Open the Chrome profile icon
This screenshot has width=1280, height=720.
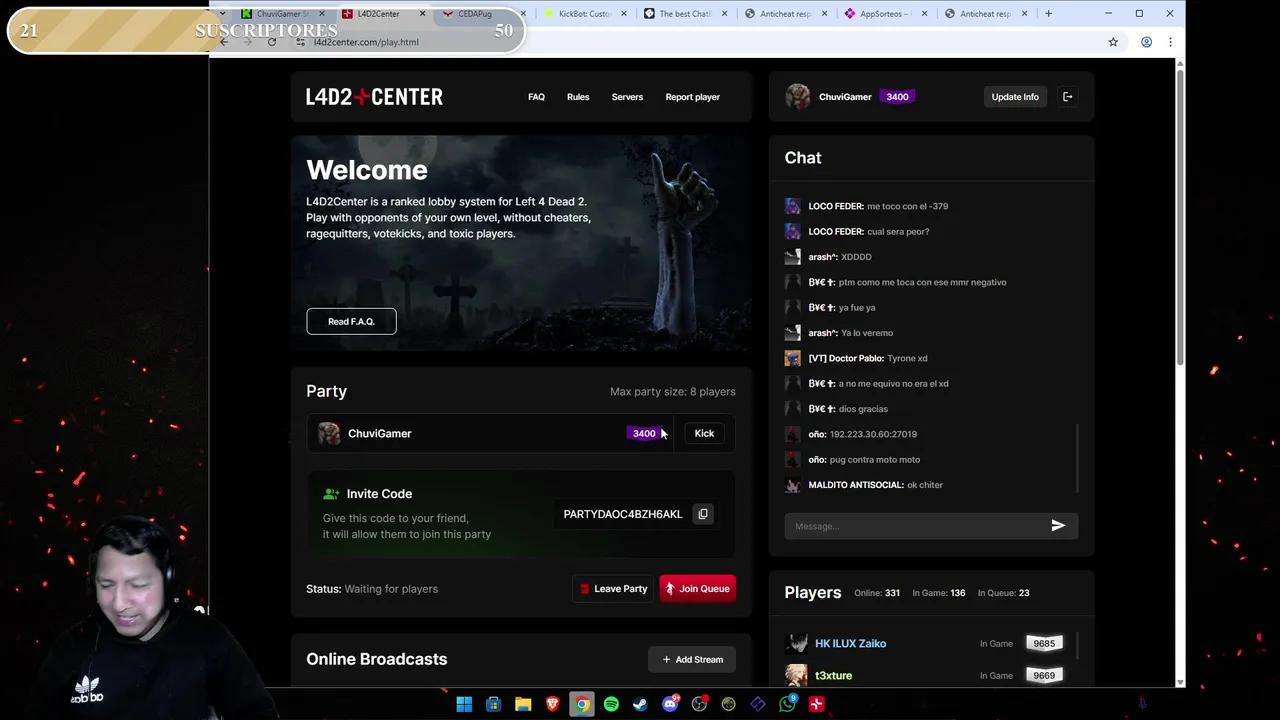[1146, 42]
